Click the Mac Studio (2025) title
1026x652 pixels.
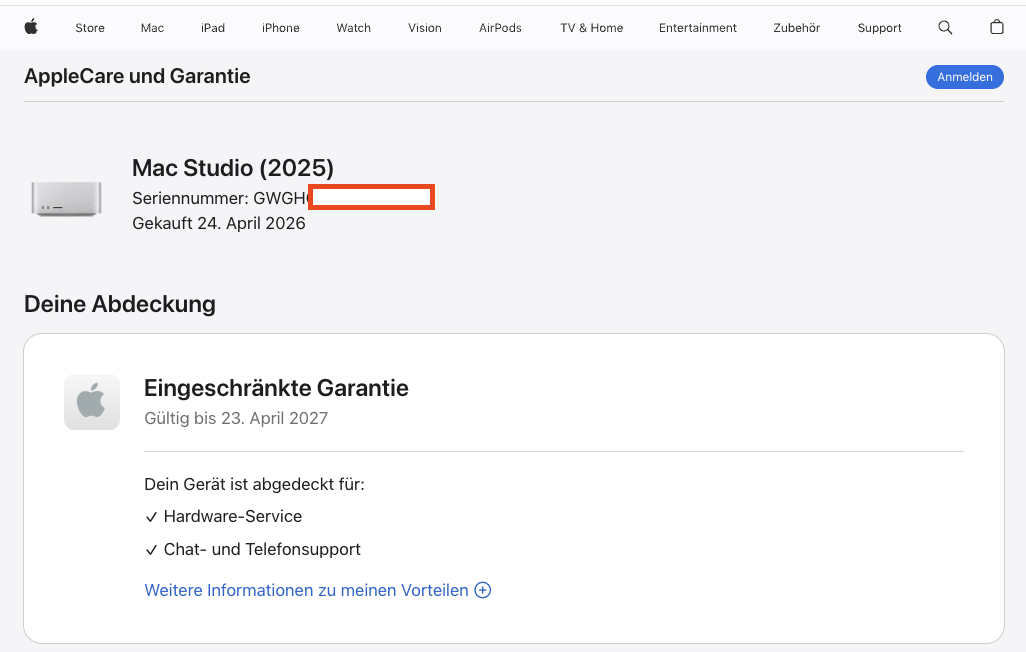click(x=233, y=168)
